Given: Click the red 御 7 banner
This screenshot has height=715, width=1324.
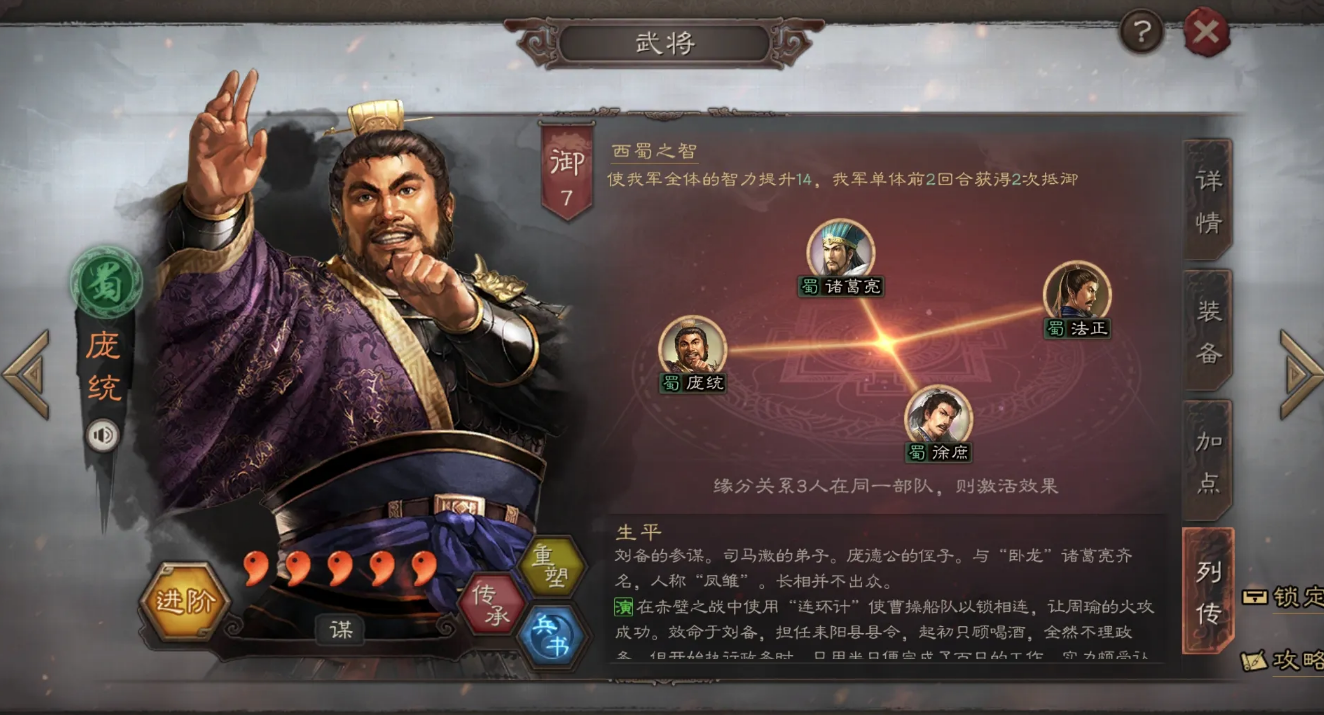Looking at the screenshot, I should pyautogui.click(x=566, y=170).
